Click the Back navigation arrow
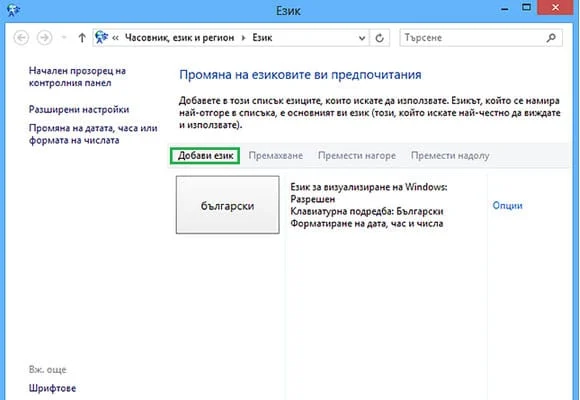This screenshot has width=580, height=400. [21, 38]
